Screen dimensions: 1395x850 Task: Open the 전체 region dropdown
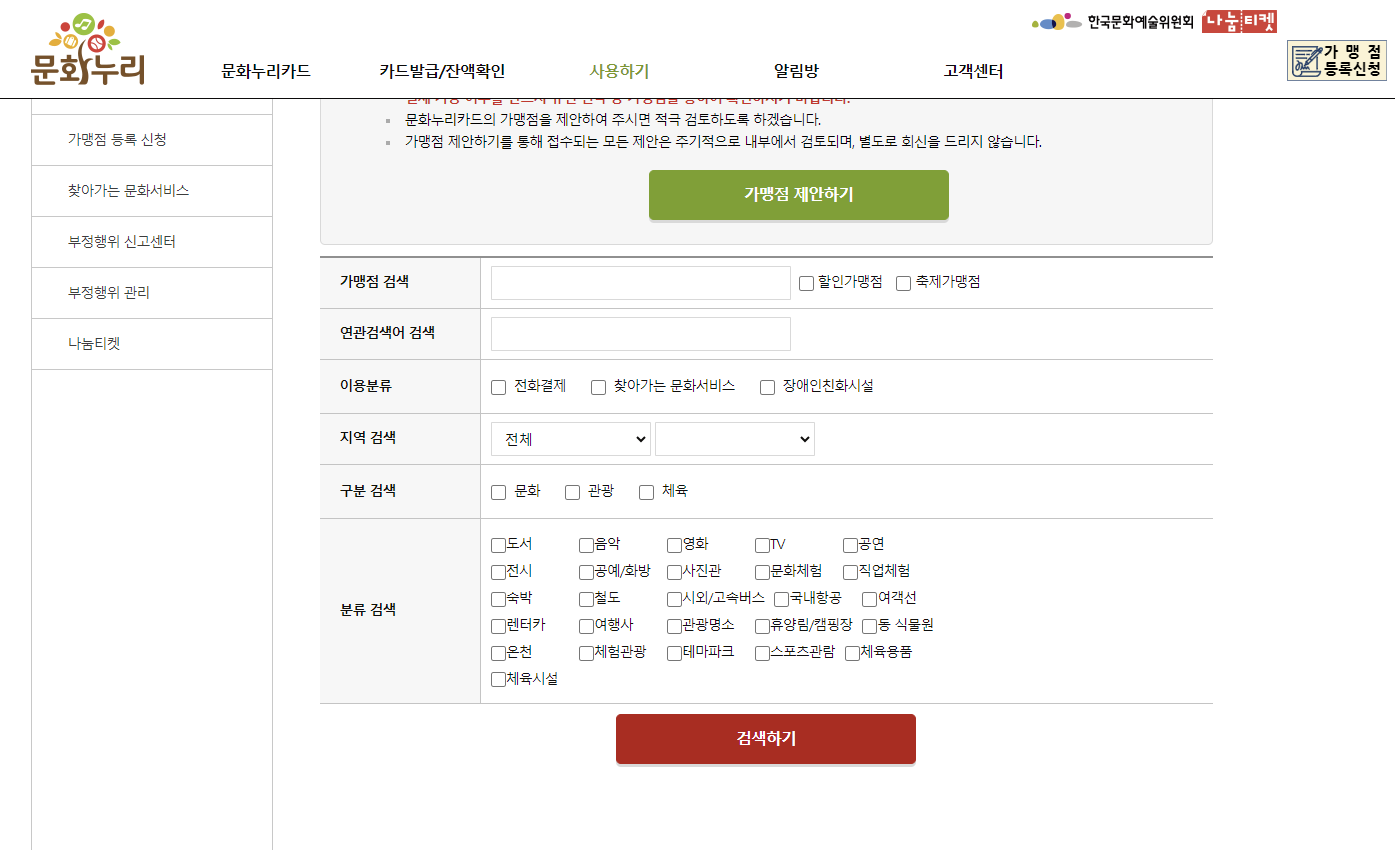[571, 439]
